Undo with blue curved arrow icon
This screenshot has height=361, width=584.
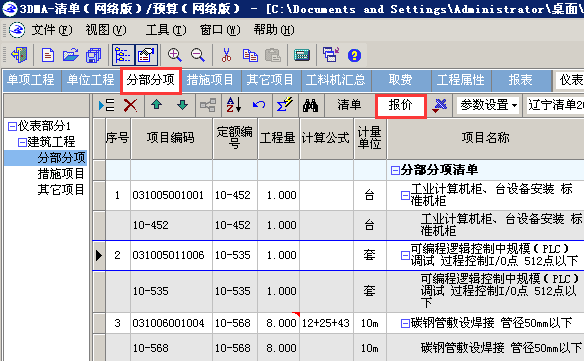coord(259,105)
